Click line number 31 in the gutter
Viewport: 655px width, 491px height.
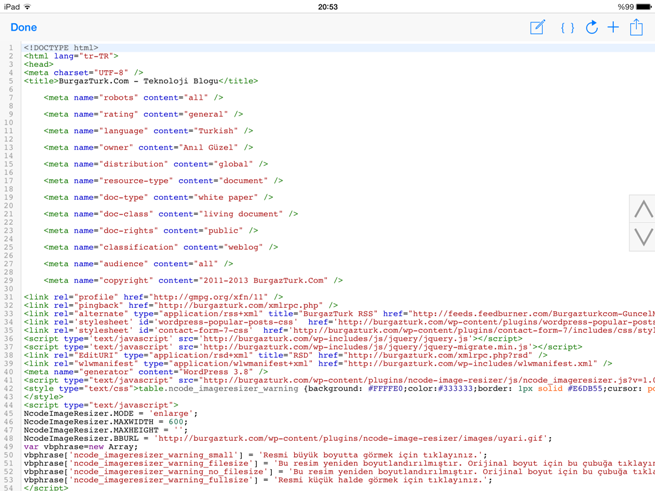9,297
